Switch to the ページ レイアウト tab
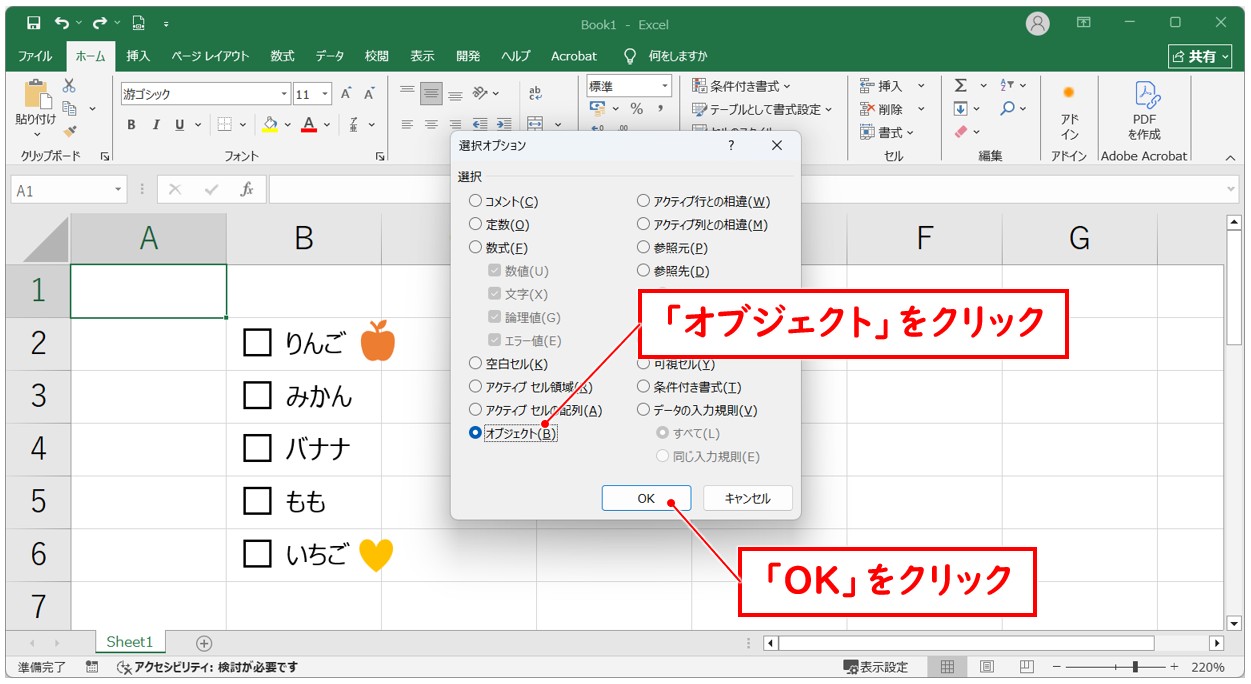The height and width of the screenshot is (684, 1251). [x=210, y=56]
